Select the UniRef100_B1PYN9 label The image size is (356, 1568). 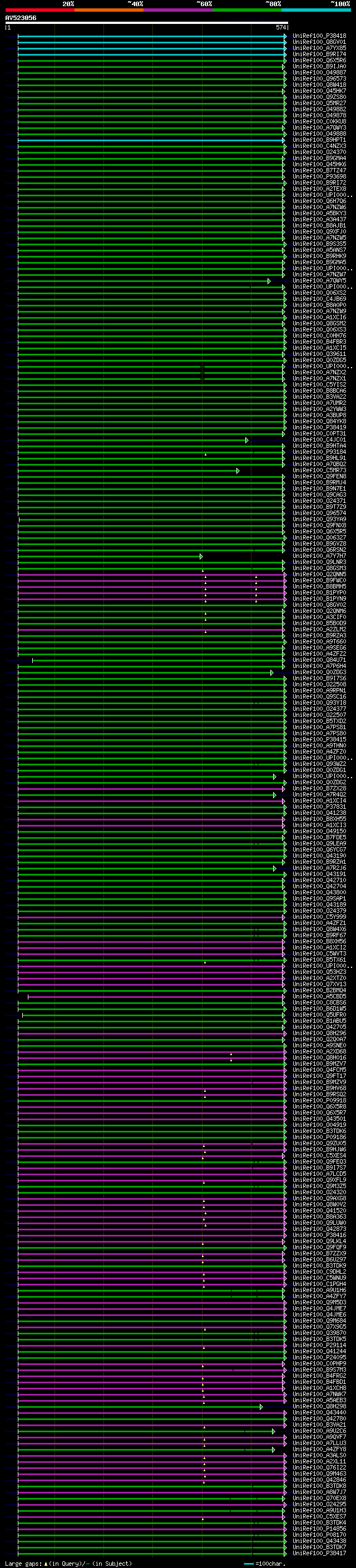pos(319,598)
